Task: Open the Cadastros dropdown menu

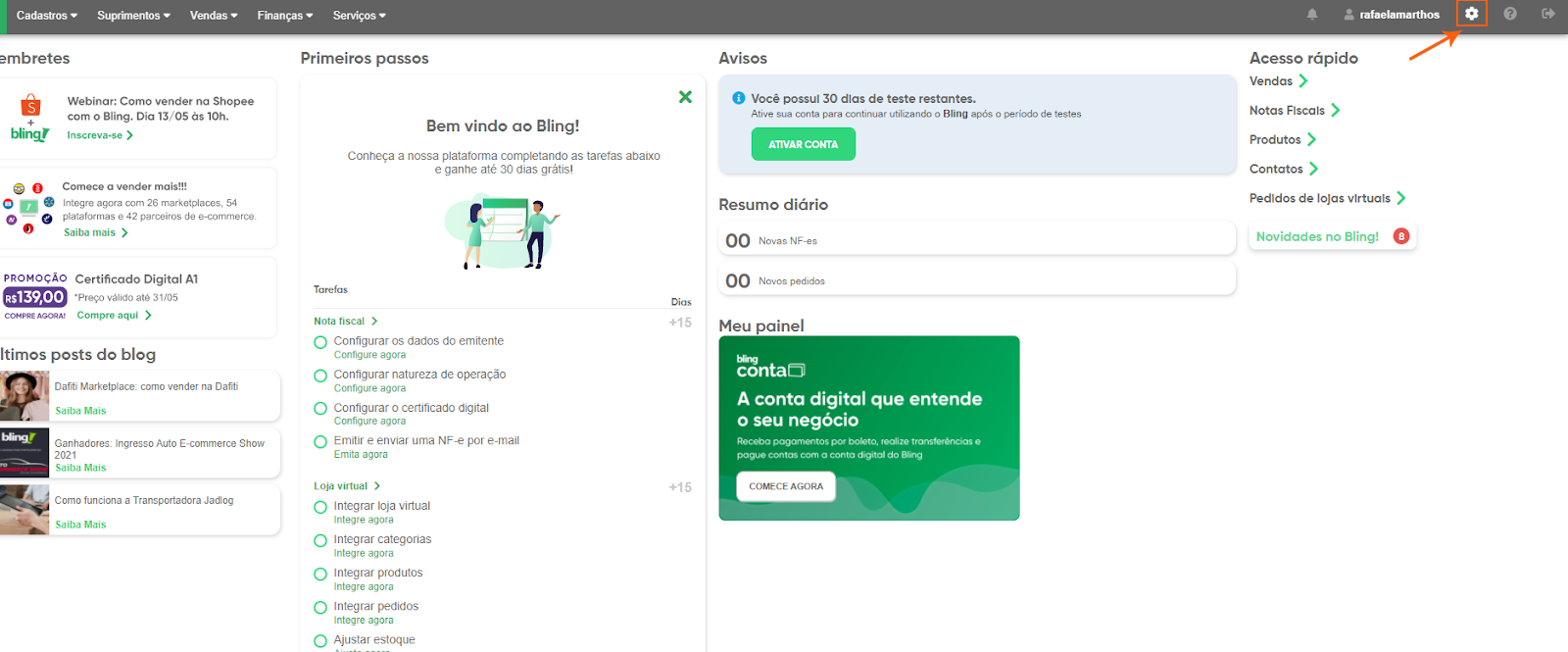Action: 46,15
